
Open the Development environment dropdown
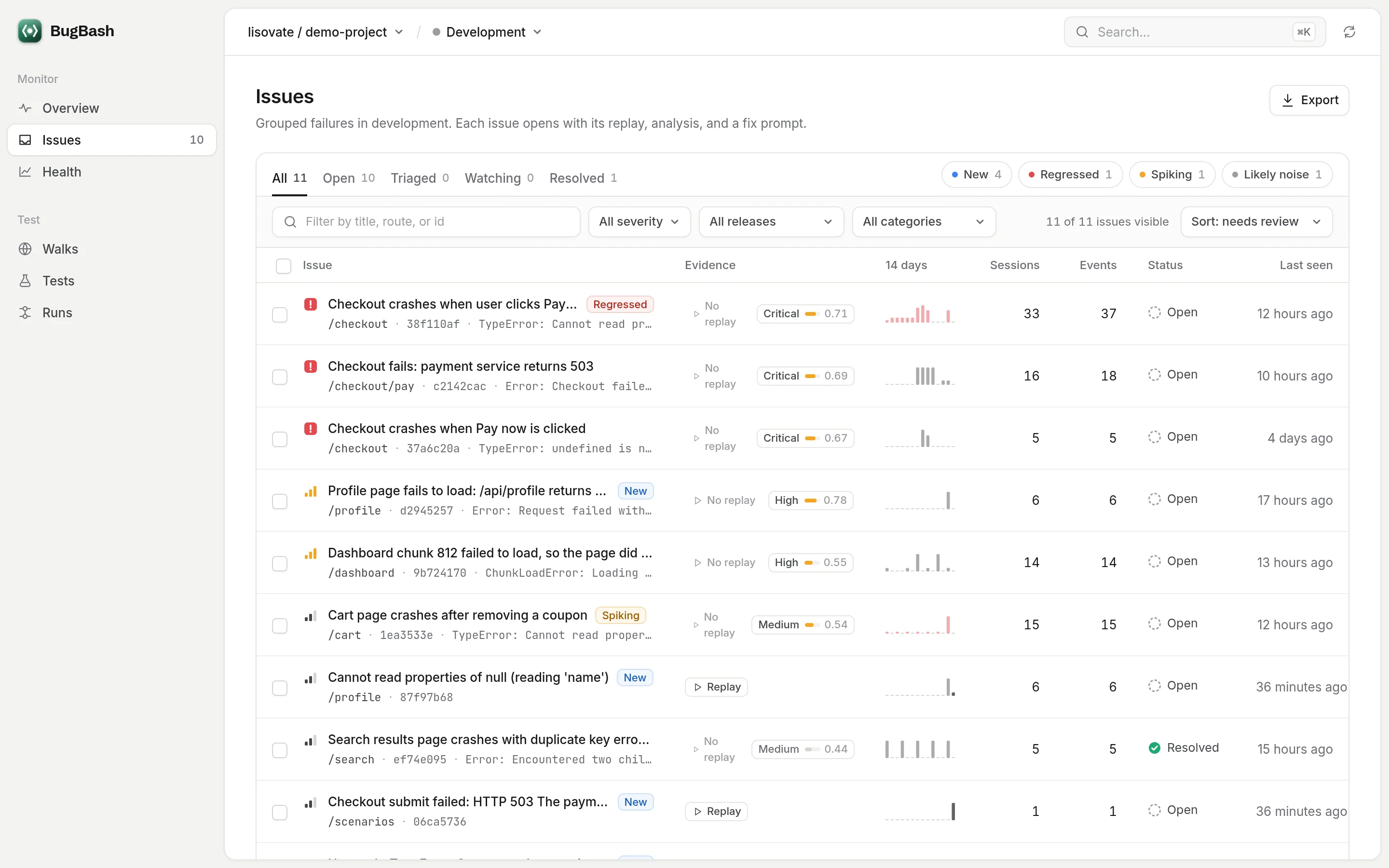(487, 32)
